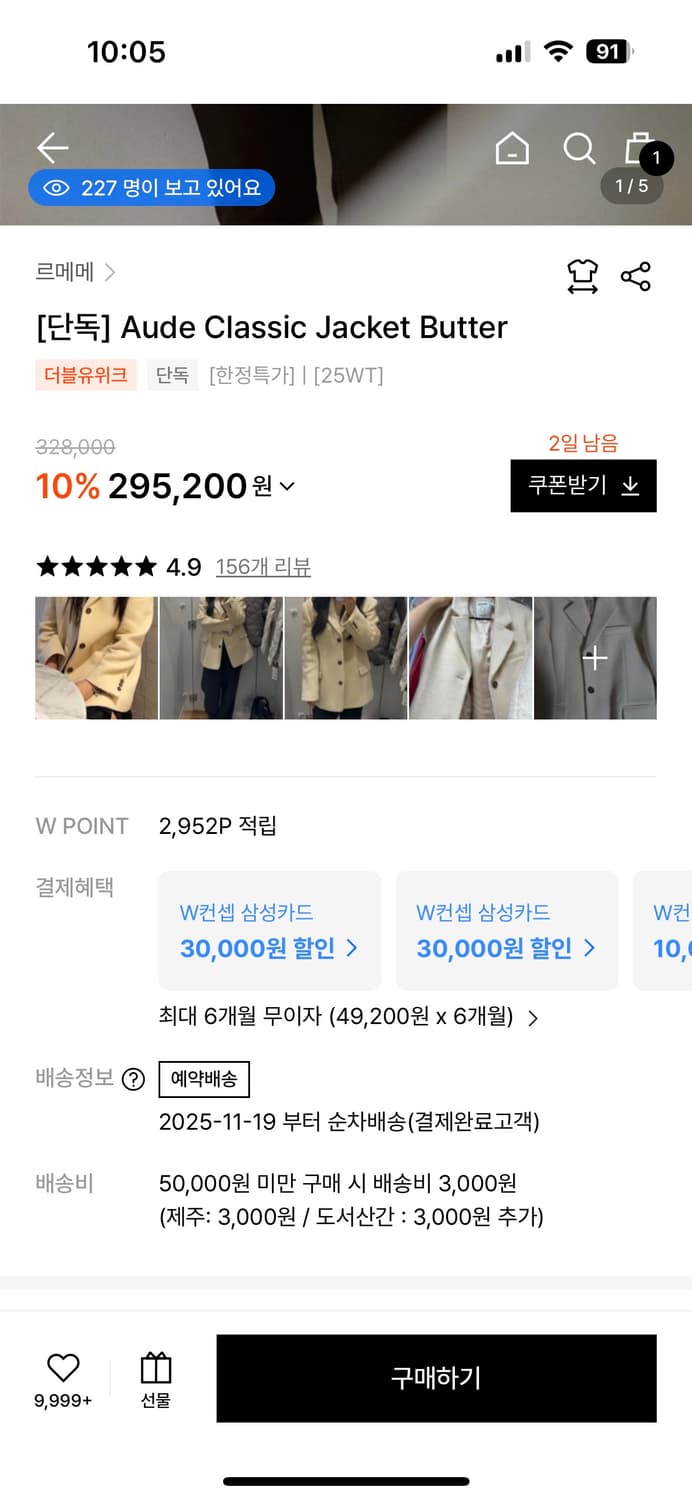This screenshot has height=1500, width=692.
Task: Open the third review photo thumbnail
Action: [x=346, y=658]
